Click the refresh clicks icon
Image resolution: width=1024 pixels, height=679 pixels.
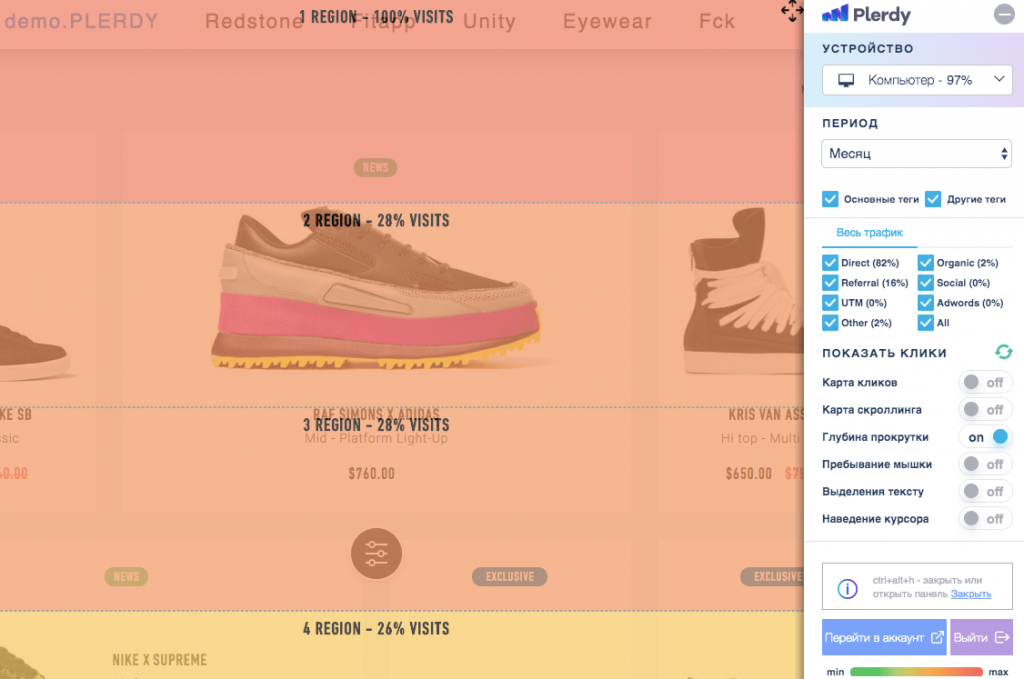[1003, 352]
